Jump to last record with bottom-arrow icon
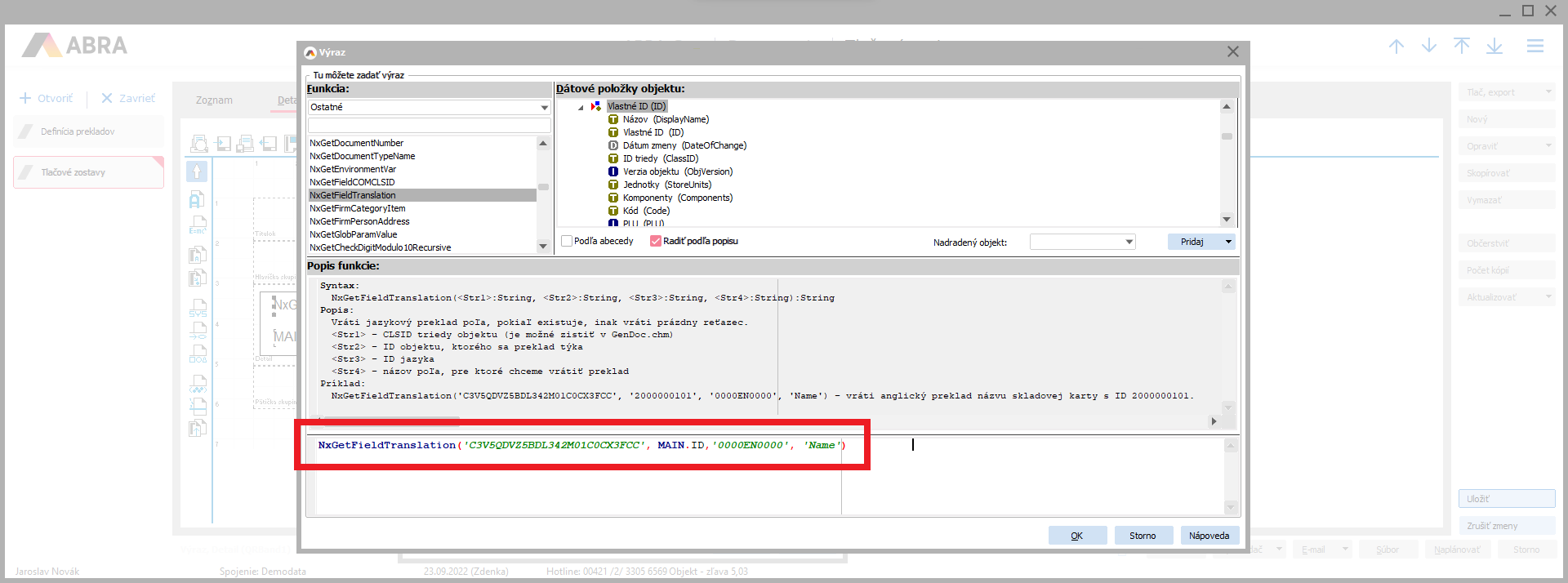Screen dimensions: 1568x583 coord(1494,47)
